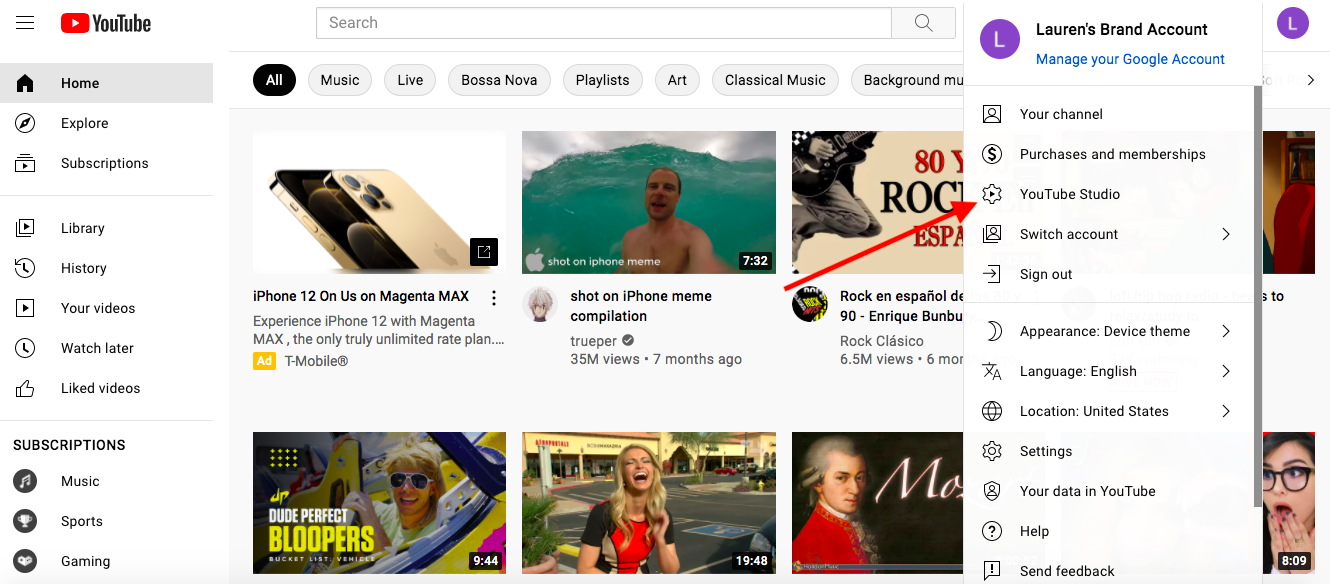Click the Rock Clásico channel name
The height and width of the screenshot is (584, 1330).
click(882, 341)
